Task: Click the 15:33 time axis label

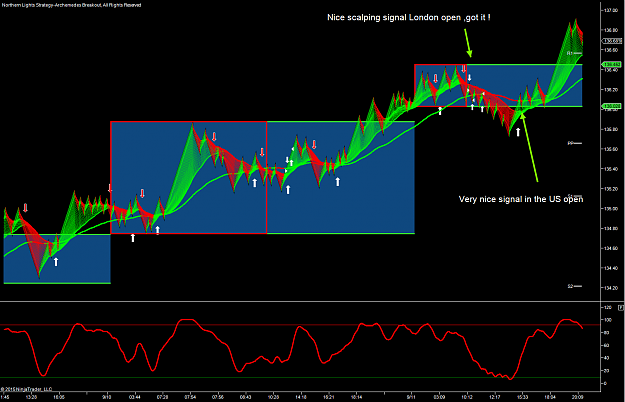Action: click(523, 397)
